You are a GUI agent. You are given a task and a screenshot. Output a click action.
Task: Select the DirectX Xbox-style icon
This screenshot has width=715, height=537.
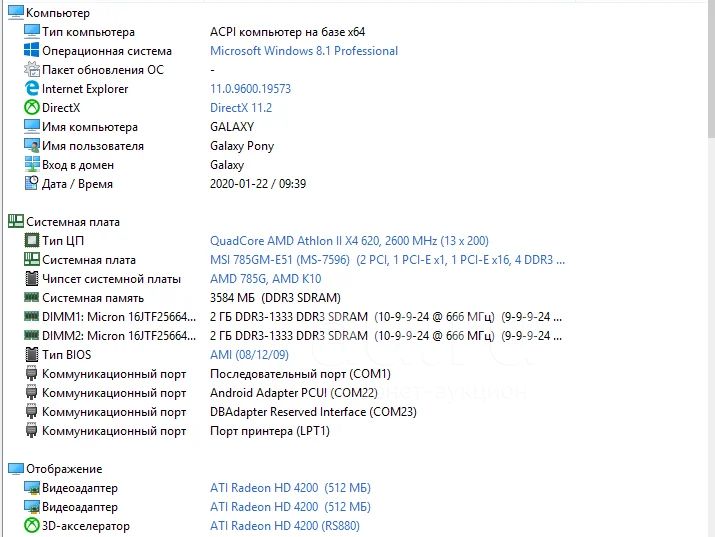pyautogui.click(x=31, y=107)
